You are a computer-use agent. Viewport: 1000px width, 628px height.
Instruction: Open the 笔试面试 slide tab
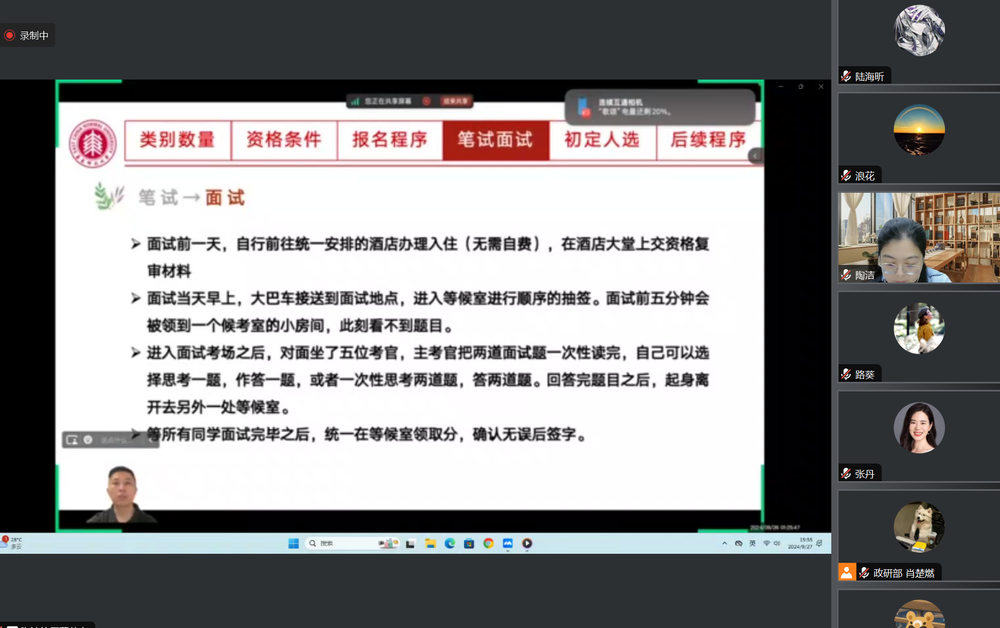click(495, 140)
